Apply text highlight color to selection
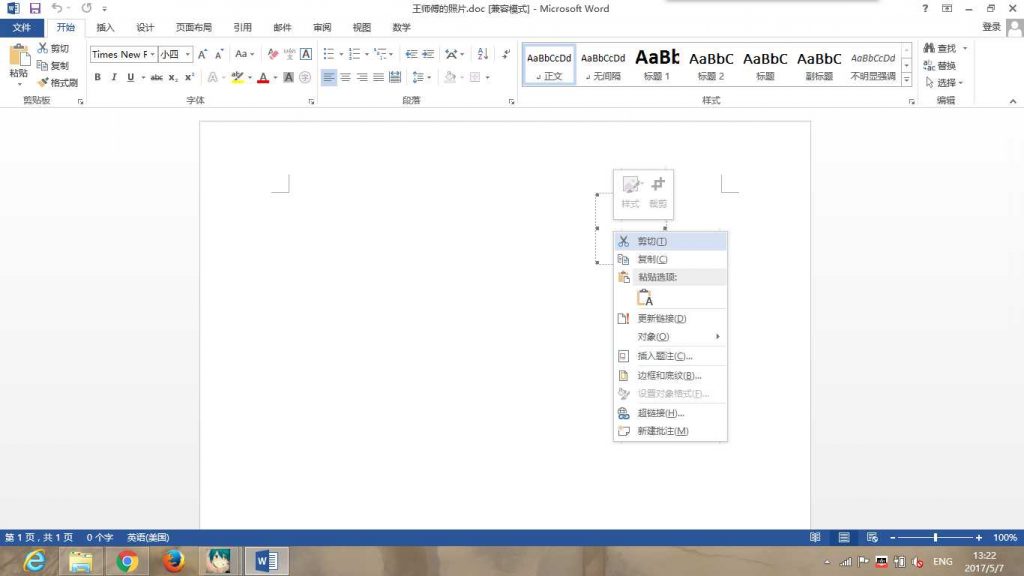The height and width of the screenshot is (576, 1024). click(237, 77)
